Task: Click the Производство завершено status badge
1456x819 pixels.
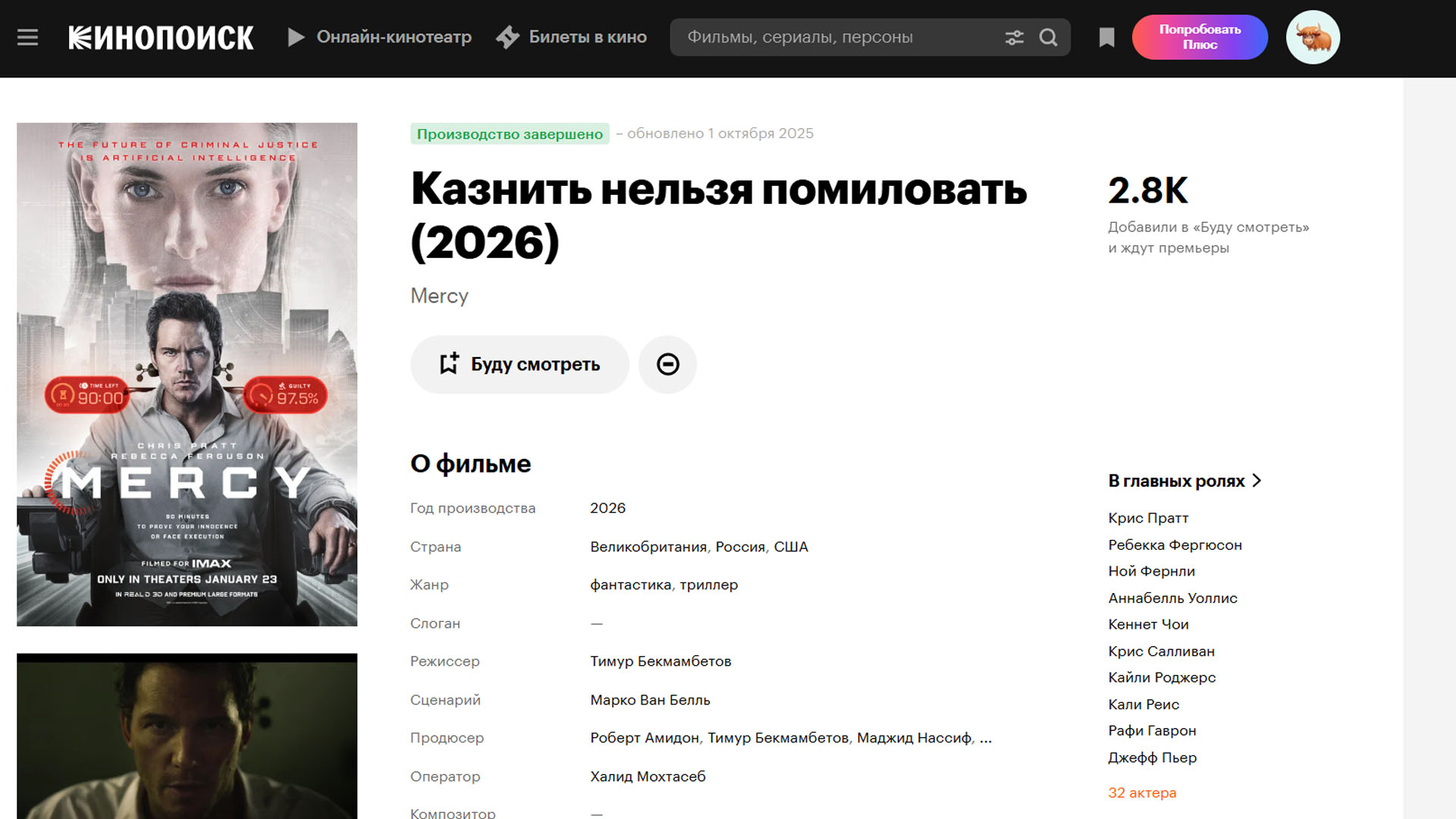Action: tap(510, 134)
